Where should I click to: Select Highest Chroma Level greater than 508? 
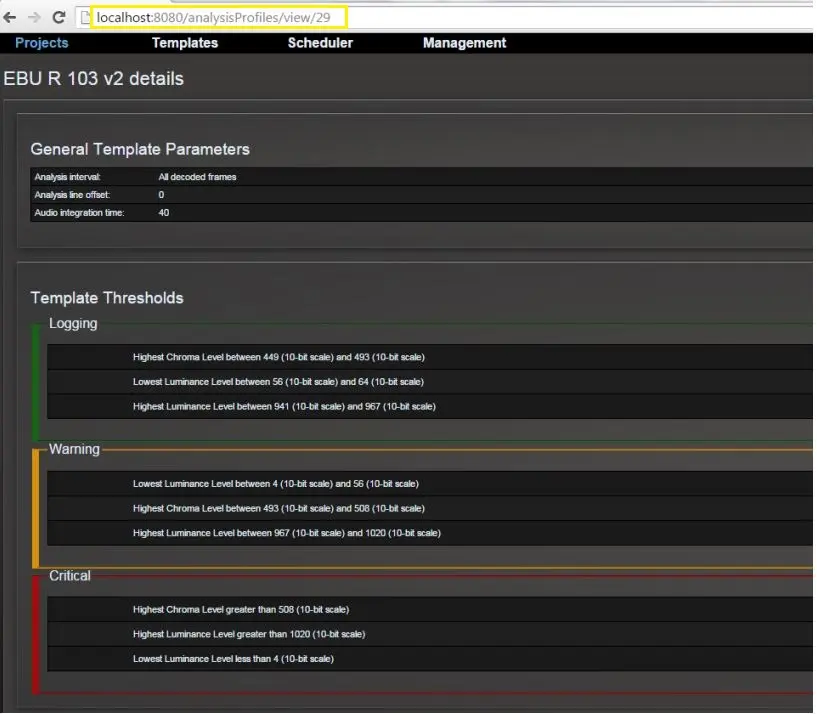pyautogui.click(x=241, y=609)
